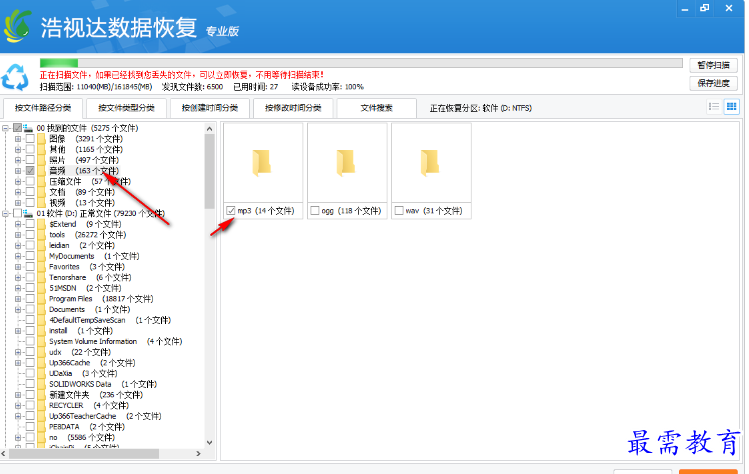Click the tree vertical scrollbar down arrow
Viewport: 749px width, 474px height.
[x=209, y=442]
